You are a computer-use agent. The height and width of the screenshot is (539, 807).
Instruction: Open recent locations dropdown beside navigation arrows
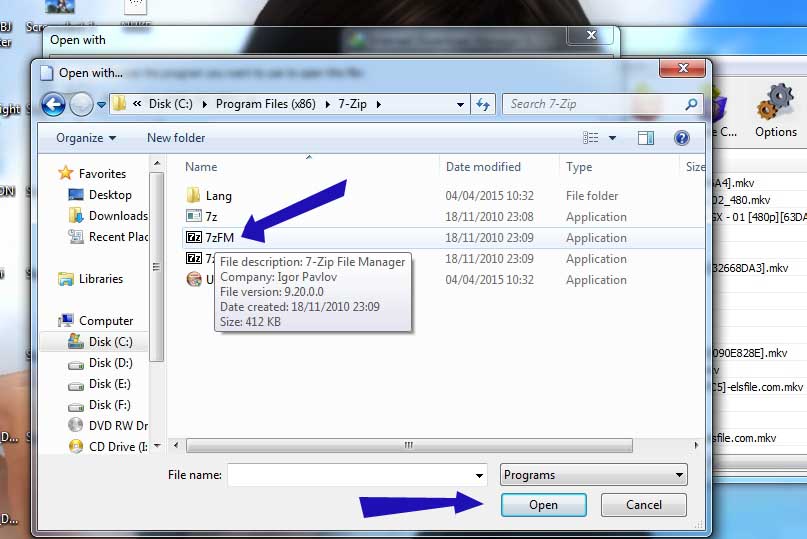click(101, 105)
